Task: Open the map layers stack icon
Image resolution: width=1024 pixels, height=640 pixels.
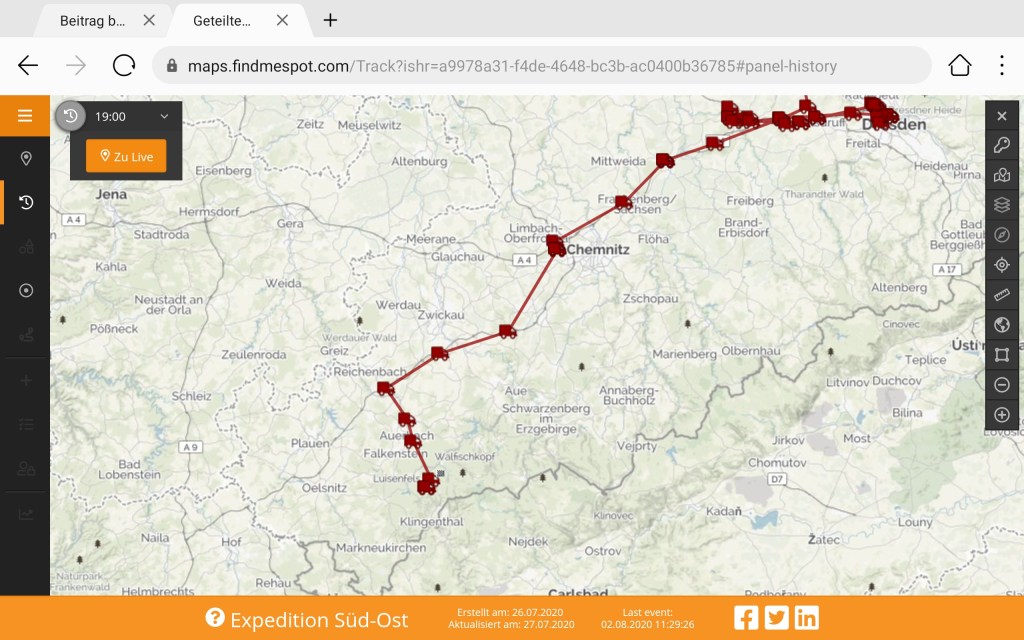Action: 1002,205
